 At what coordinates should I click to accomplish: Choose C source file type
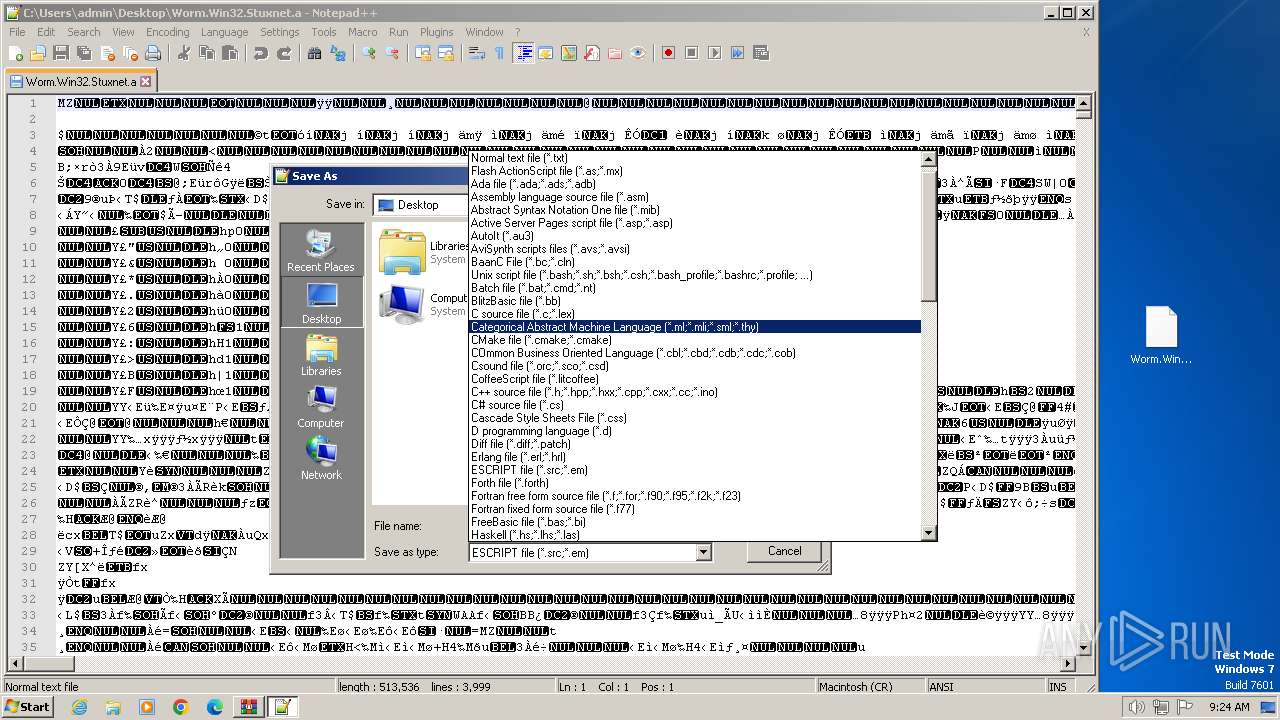click(x=695, y=314)
